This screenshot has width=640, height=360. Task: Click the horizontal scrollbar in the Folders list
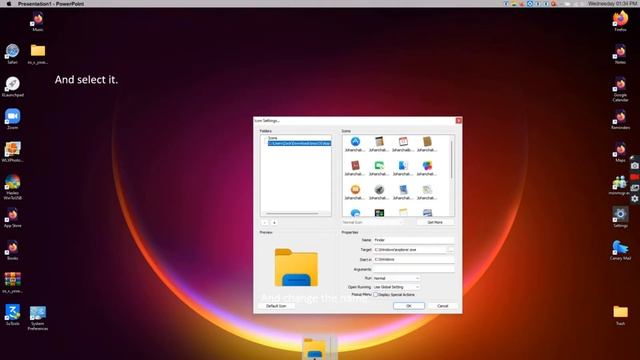(x=292, y=213)
